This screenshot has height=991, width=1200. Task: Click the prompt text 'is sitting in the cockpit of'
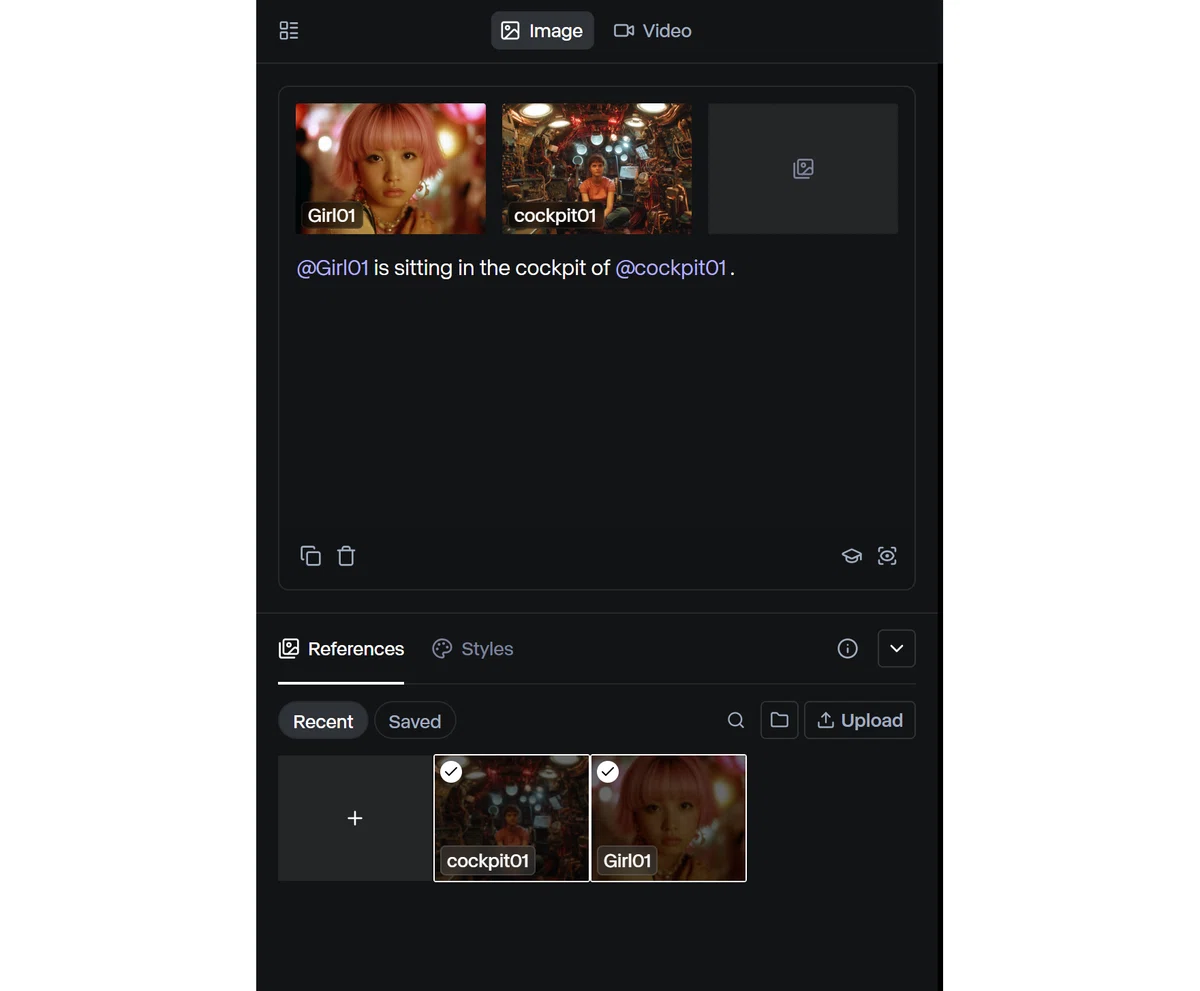point(492,268)
